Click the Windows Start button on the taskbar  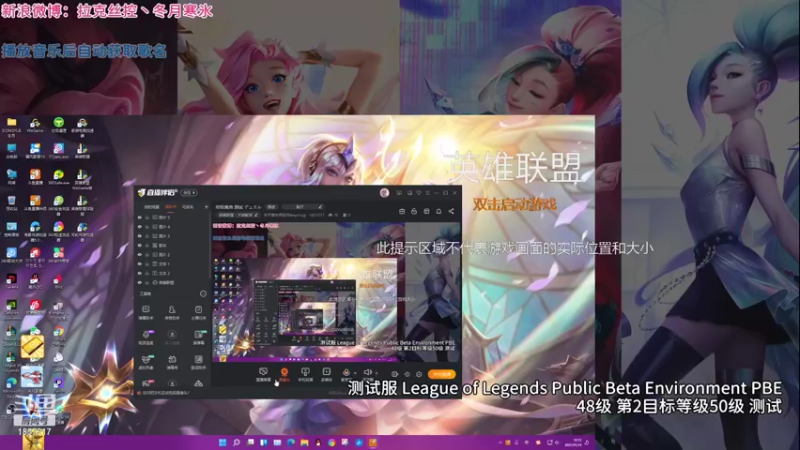click(222, 442)
